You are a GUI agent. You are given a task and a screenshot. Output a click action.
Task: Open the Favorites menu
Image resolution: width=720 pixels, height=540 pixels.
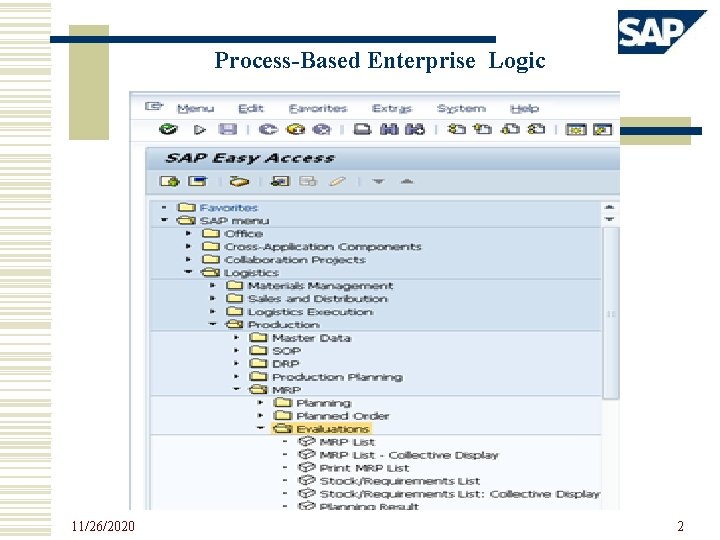pos(318,109)
